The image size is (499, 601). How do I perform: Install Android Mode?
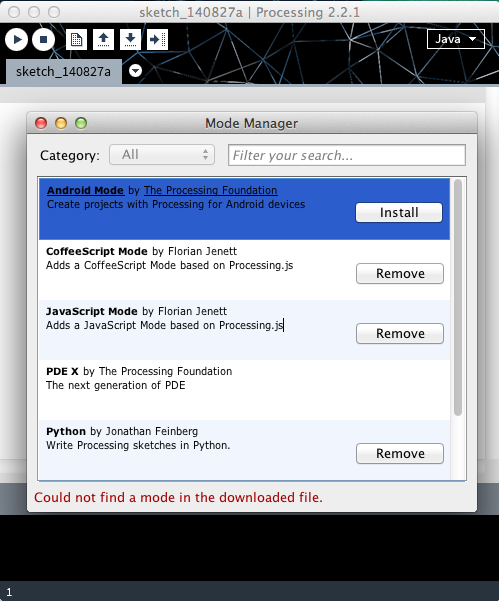point(399,212)
